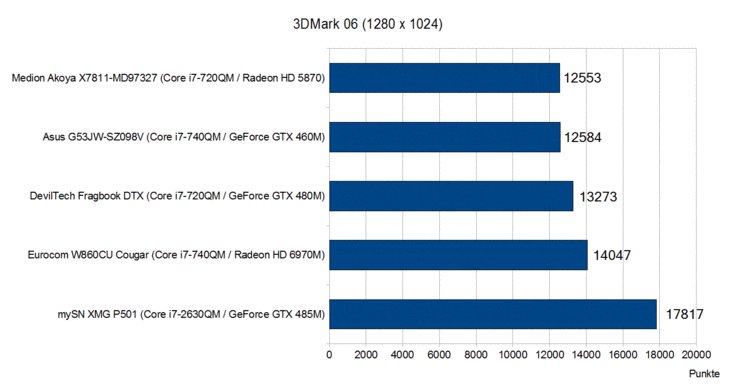Click the mySN XMG P501 category label
The image size is (738, 385).
191,314
